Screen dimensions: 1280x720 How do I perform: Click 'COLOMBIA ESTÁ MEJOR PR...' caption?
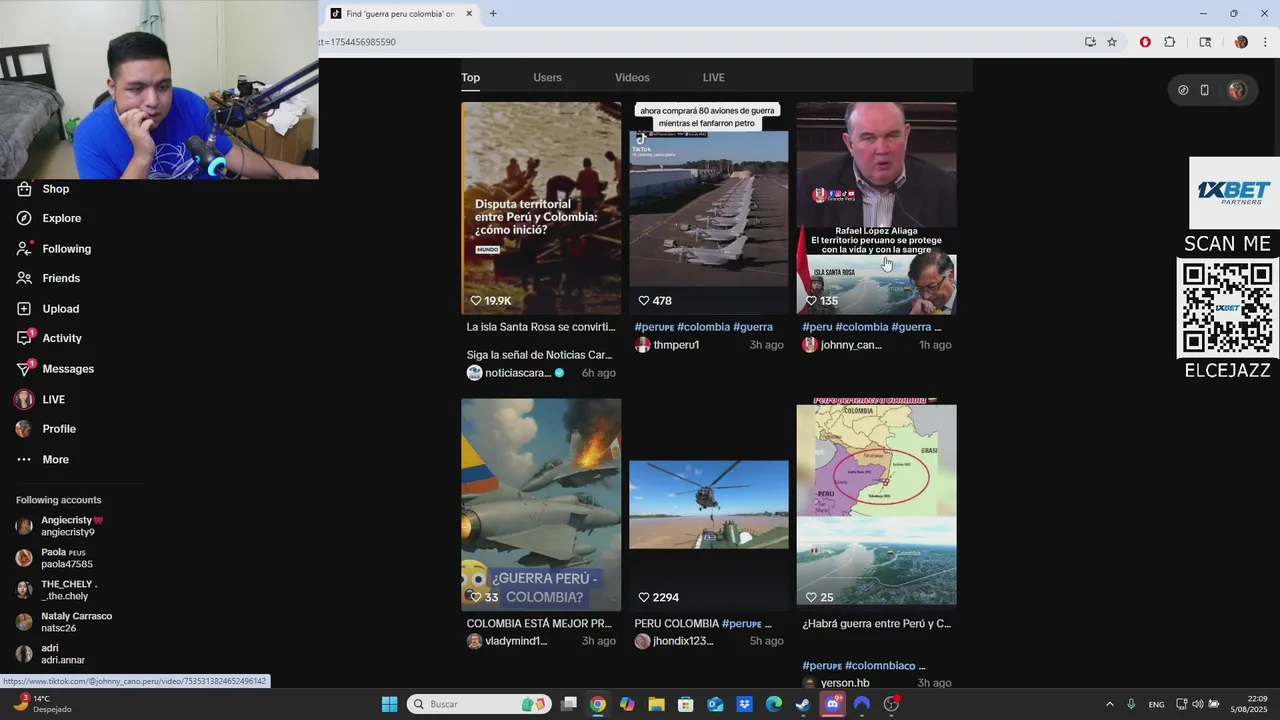[x=539, y=624]
